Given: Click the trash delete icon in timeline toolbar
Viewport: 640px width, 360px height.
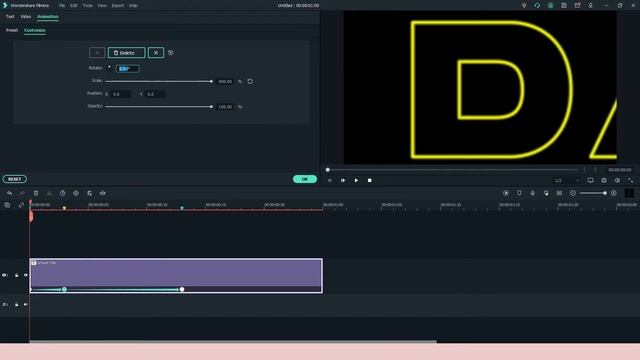Looking at the screenshot, I should 36,193.
